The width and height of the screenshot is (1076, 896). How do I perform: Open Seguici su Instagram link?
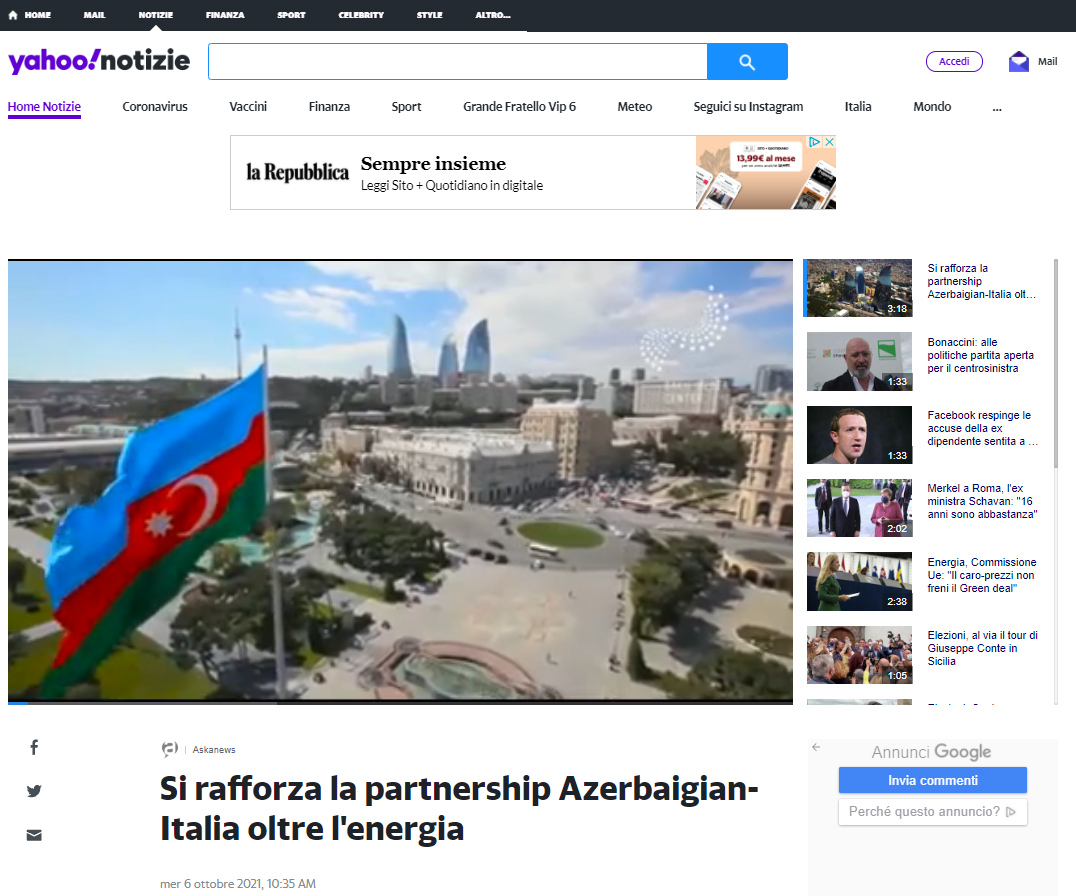748,107
